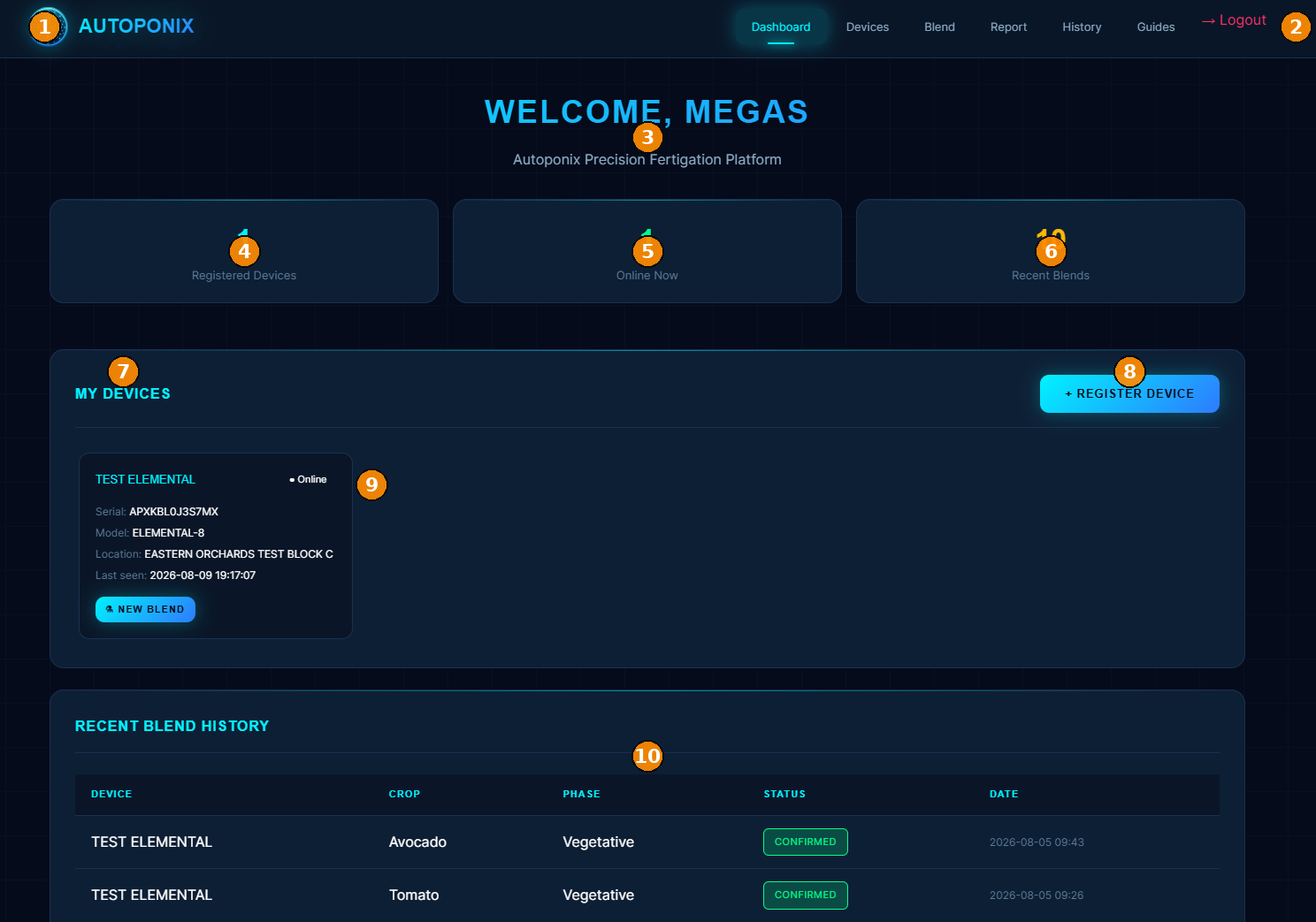Click the DEVICE column header
The image size is (1316, 922).
[111, 794]
